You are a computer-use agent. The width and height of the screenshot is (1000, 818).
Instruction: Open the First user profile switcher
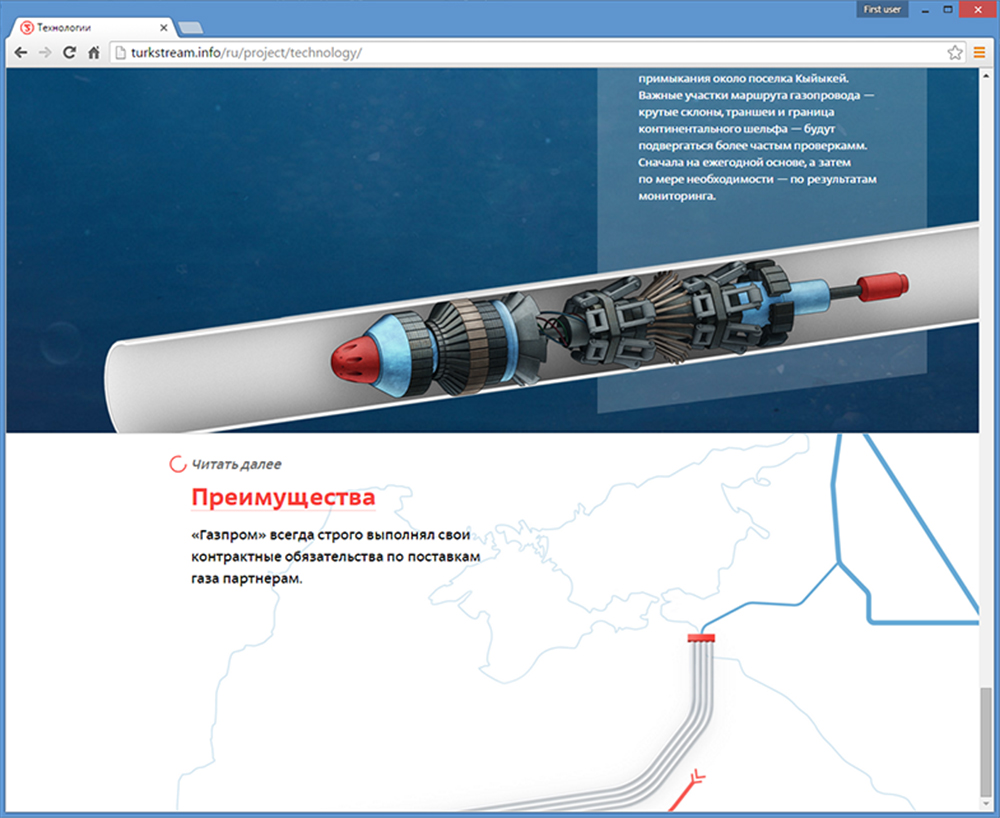883,9
